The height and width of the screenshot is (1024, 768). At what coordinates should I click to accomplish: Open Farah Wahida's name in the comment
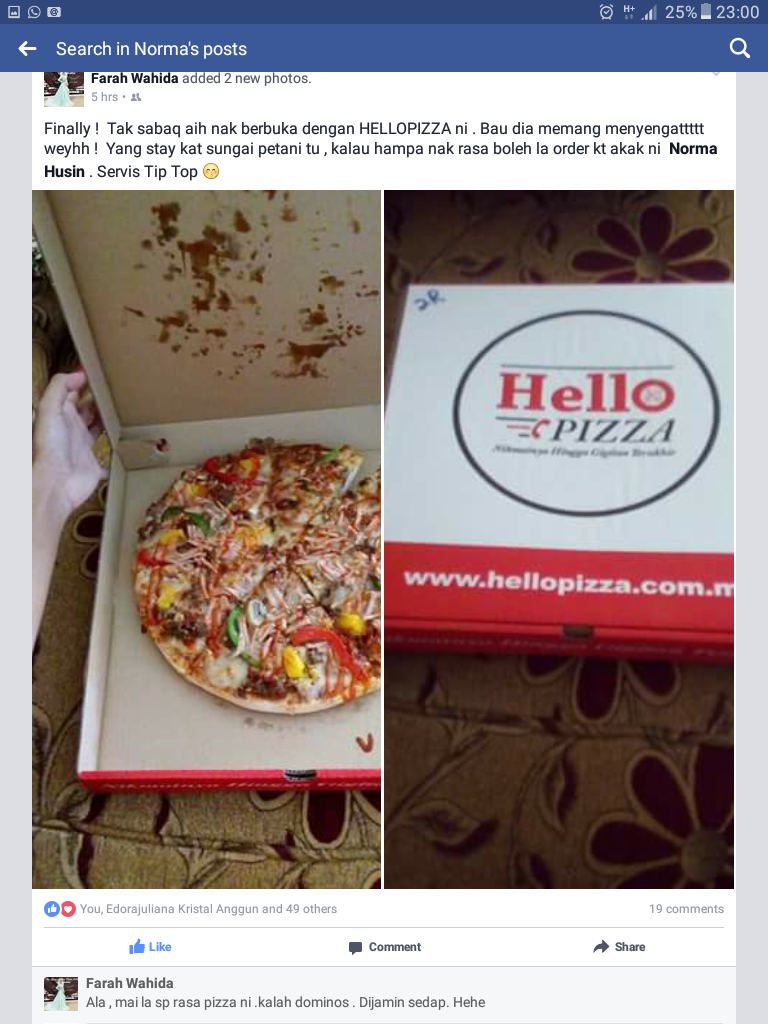(x=129, y=983)
